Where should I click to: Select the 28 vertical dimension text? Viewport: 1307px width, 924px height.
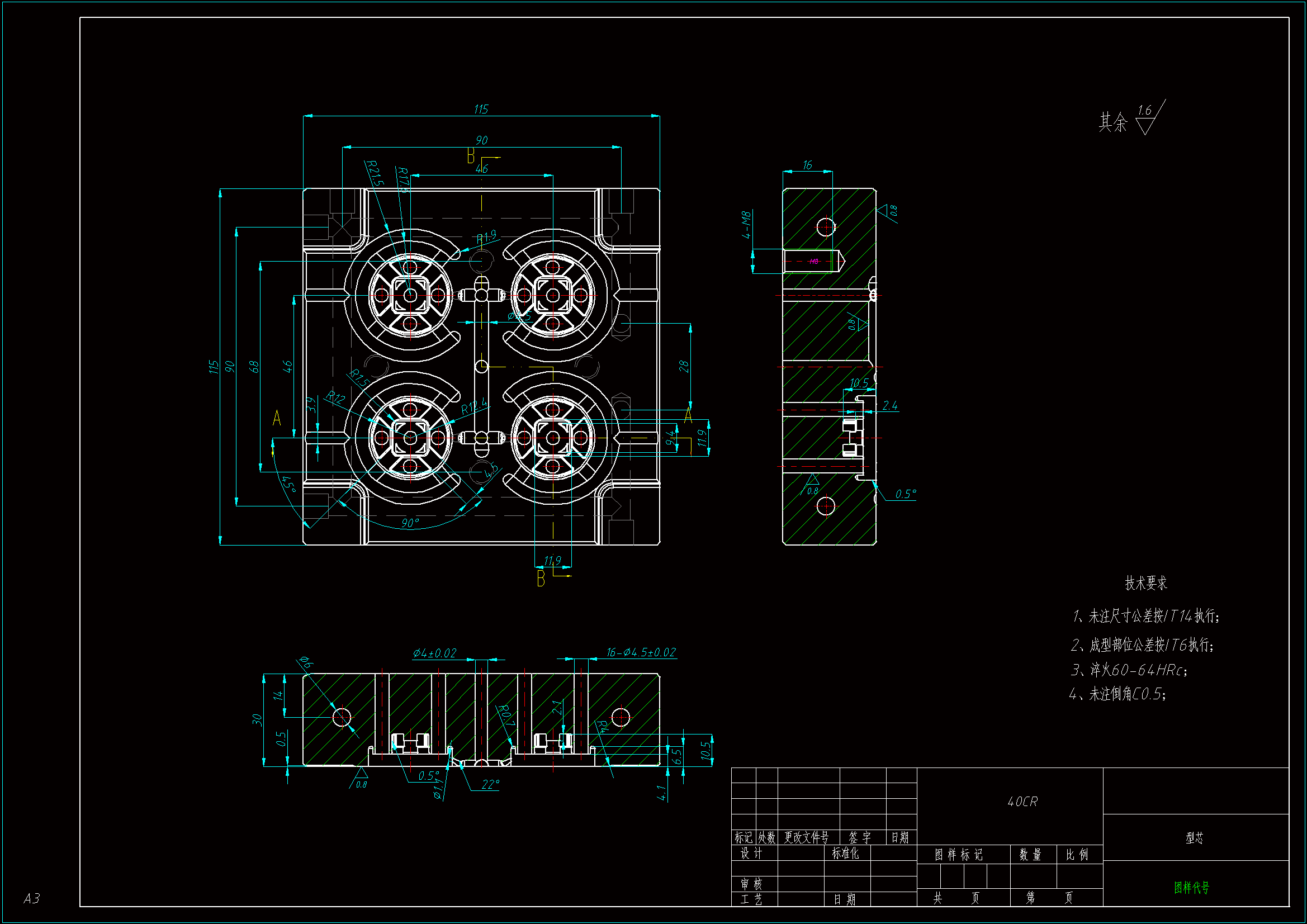click(684, 366)
